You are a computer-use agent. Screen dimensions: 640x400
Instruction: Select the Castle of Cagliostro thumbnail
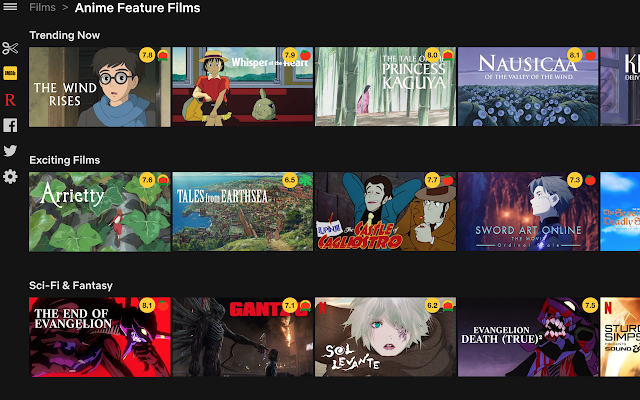385,211
